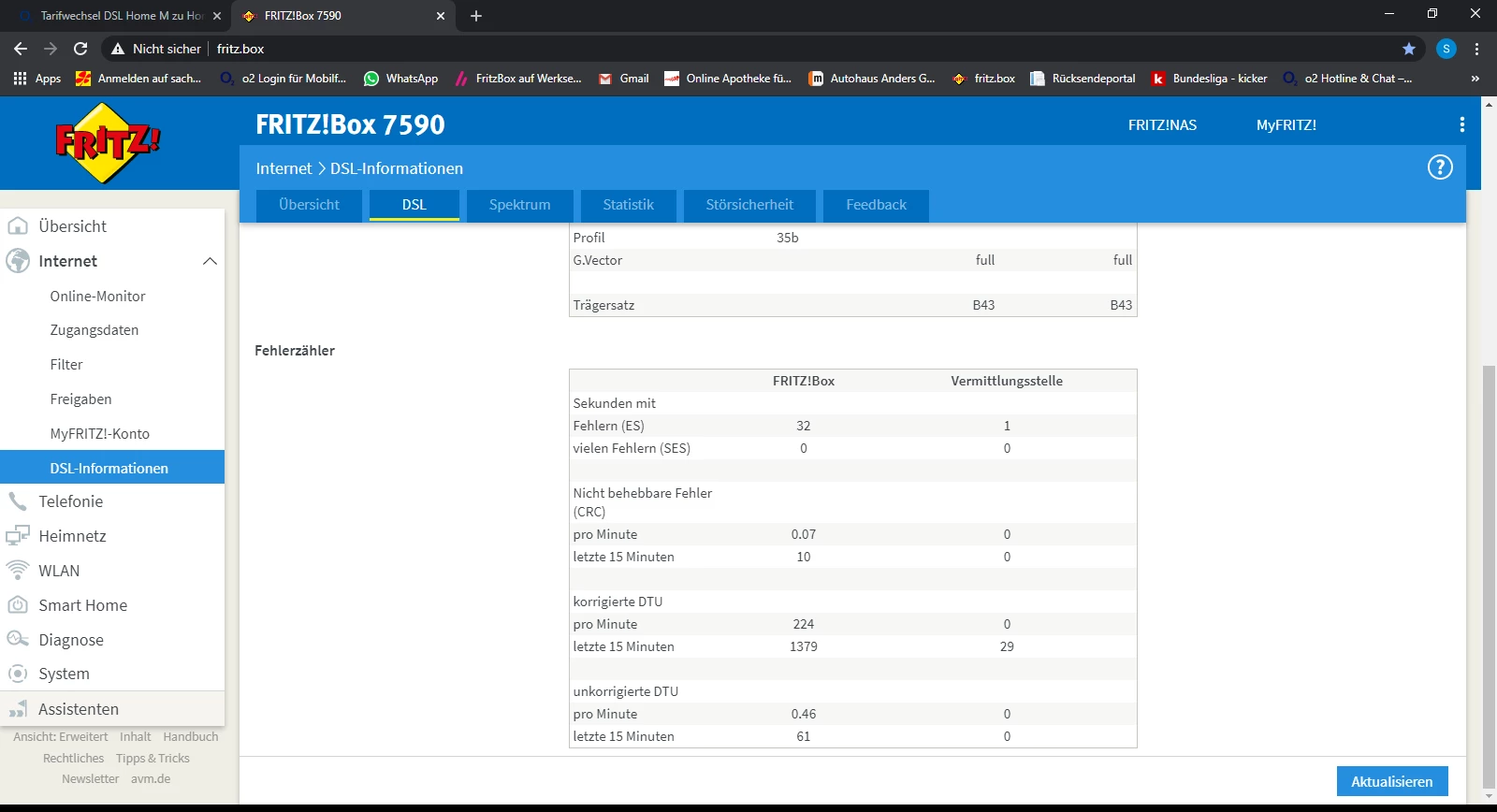Click the Aktualisieren button
Image resolution: width=1497 pixels, height=812 pixels.
point(1392,781)
